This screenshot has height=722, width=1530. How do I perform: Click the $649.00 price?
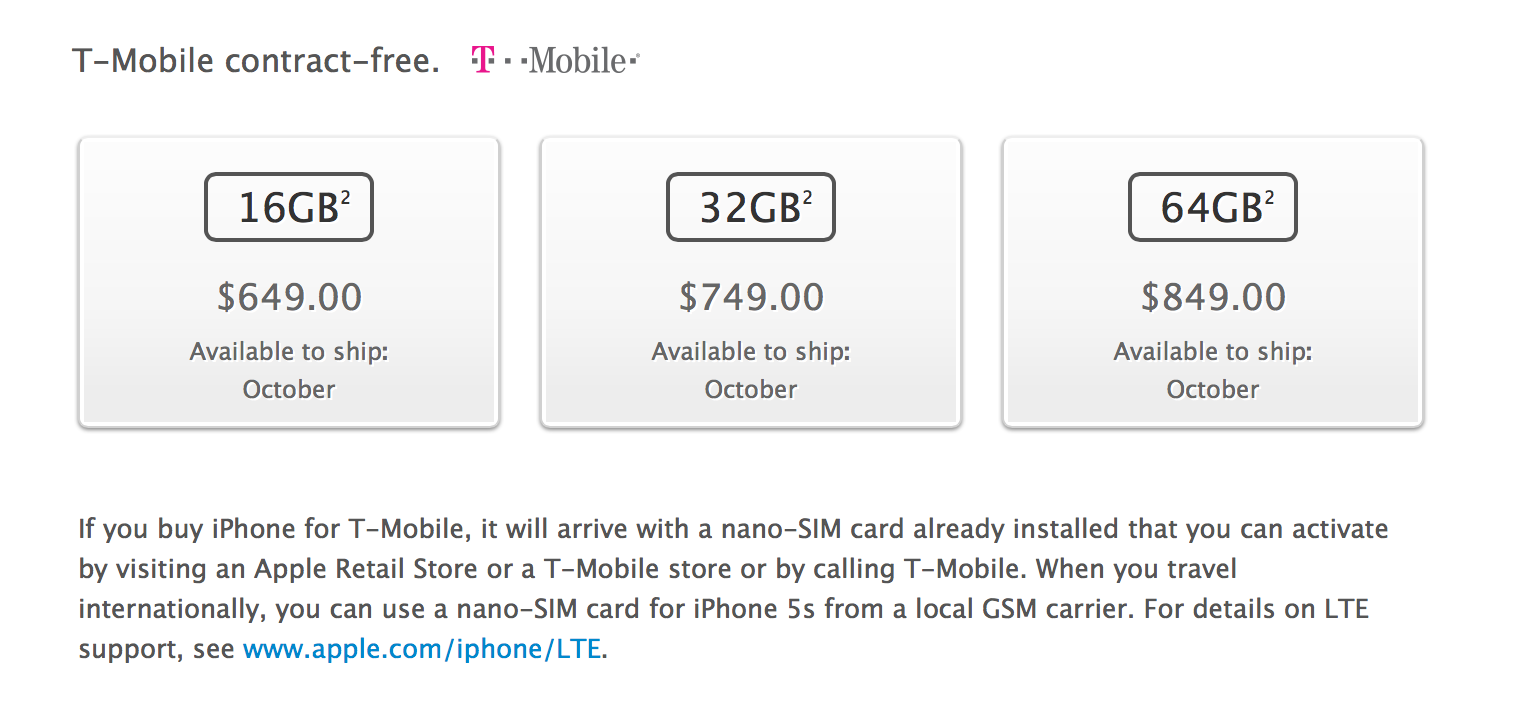coord(289,297)
